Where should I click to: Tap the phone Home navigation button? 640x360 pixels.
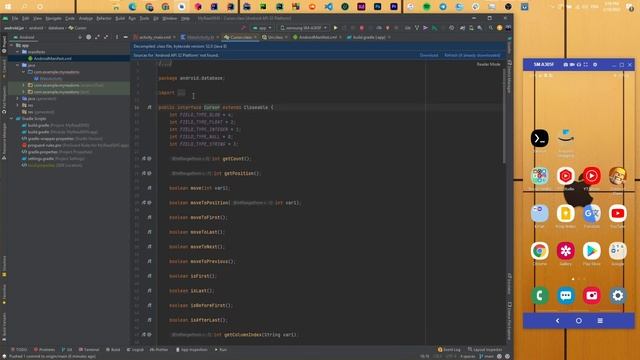pyautogui.click(x=579, y=321)
